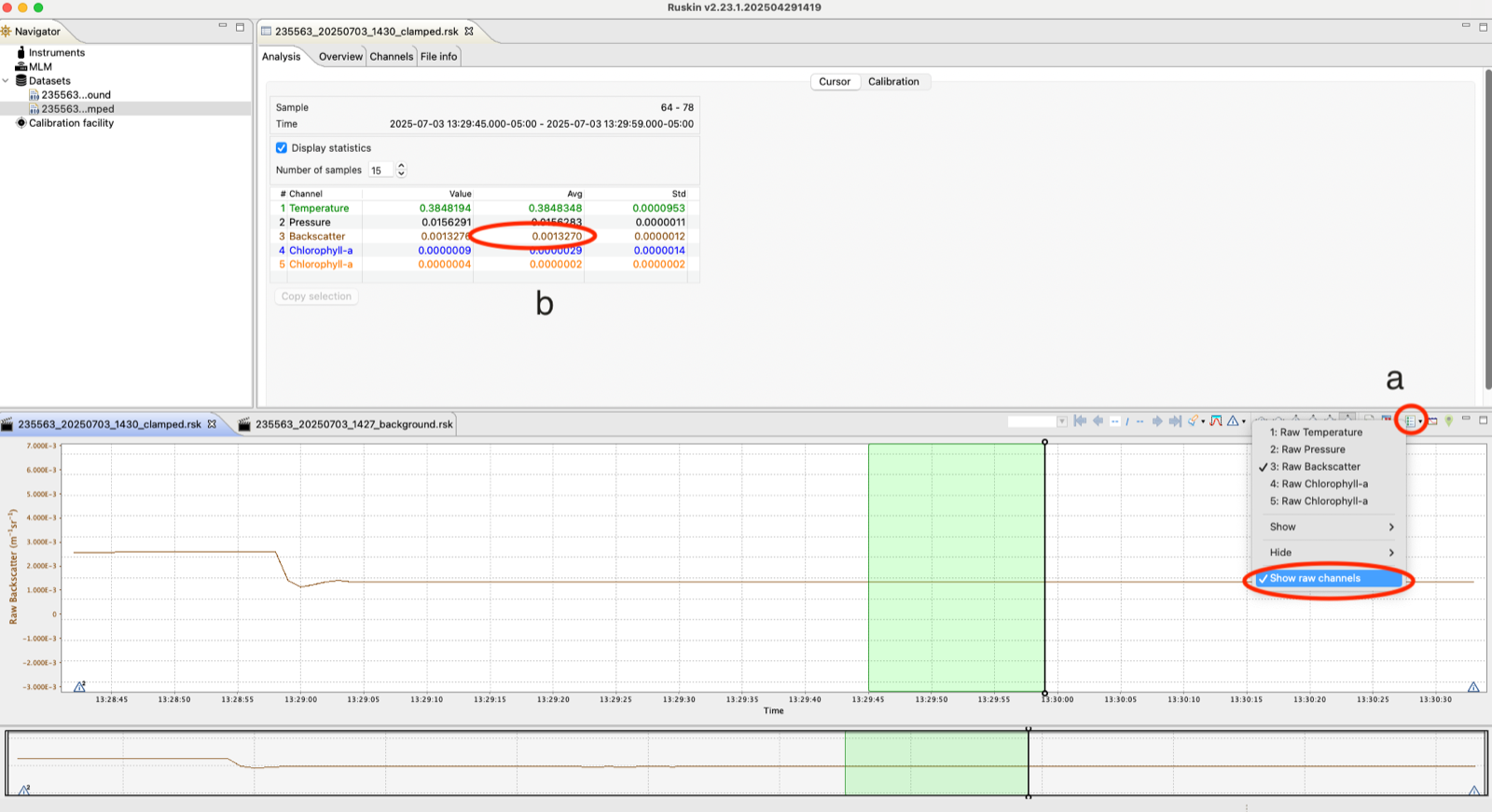1492x812 pixels.
Task: Open dataset 235563...ound in Navigator
Action: click(70, 94)
